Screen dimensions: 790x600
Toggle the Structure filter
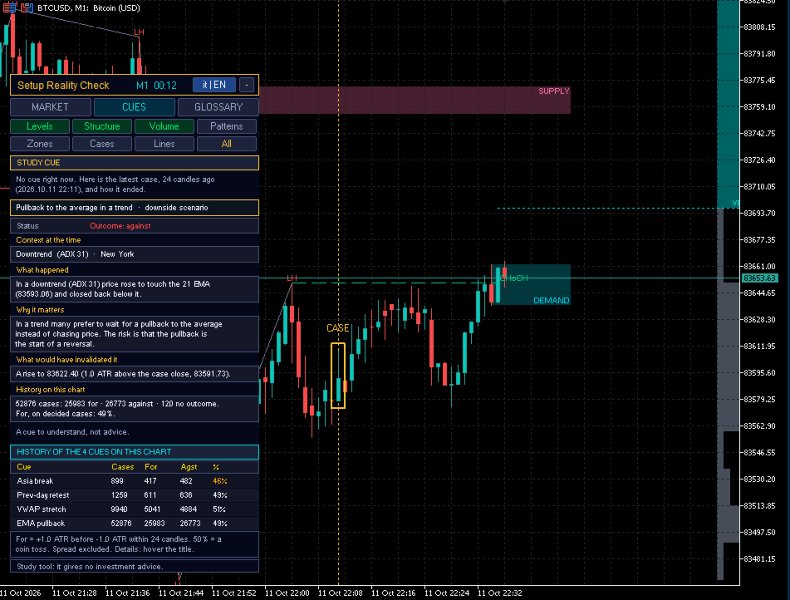point(102,126)
